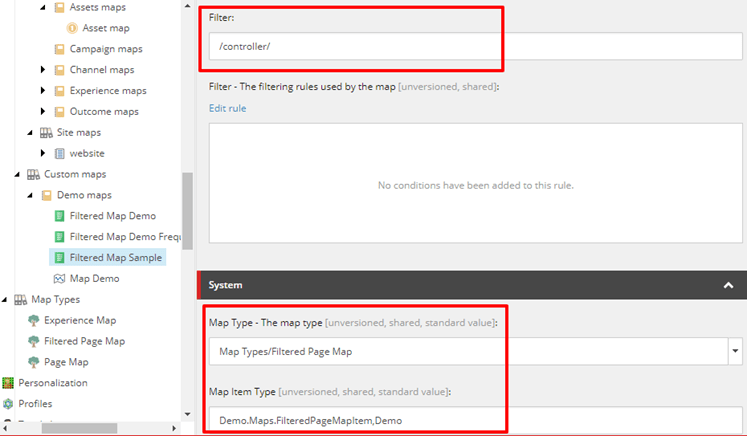This screenshot has width=747, height=436.
Task: Collapse the Site maps node
Action: (30, 133)
